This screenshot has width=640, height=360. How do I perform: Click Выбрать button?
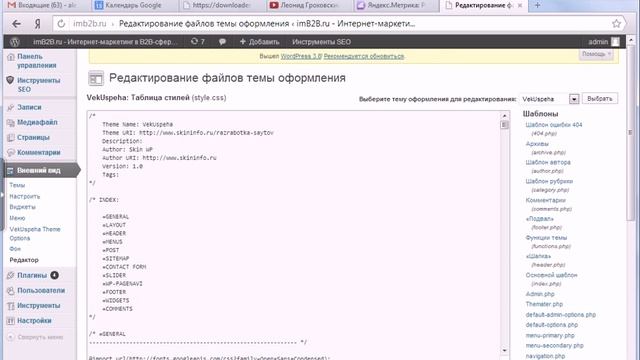click(600, 98)
